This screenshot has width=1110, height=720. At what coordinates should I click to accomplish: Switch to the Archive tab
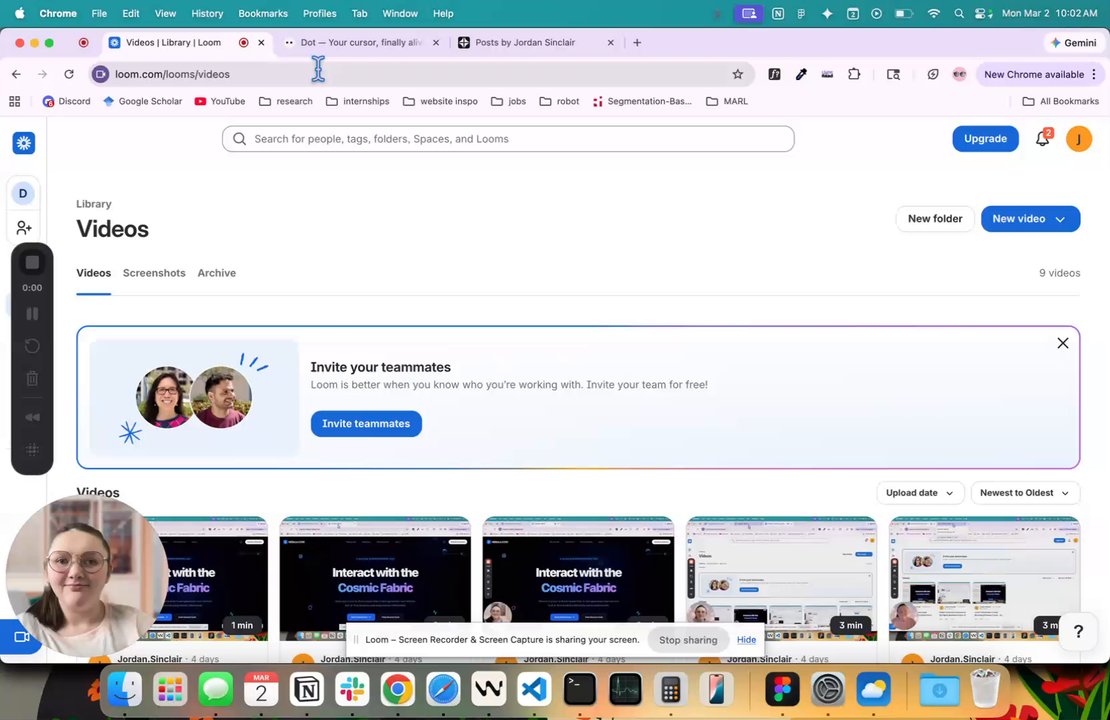point(217,273)
